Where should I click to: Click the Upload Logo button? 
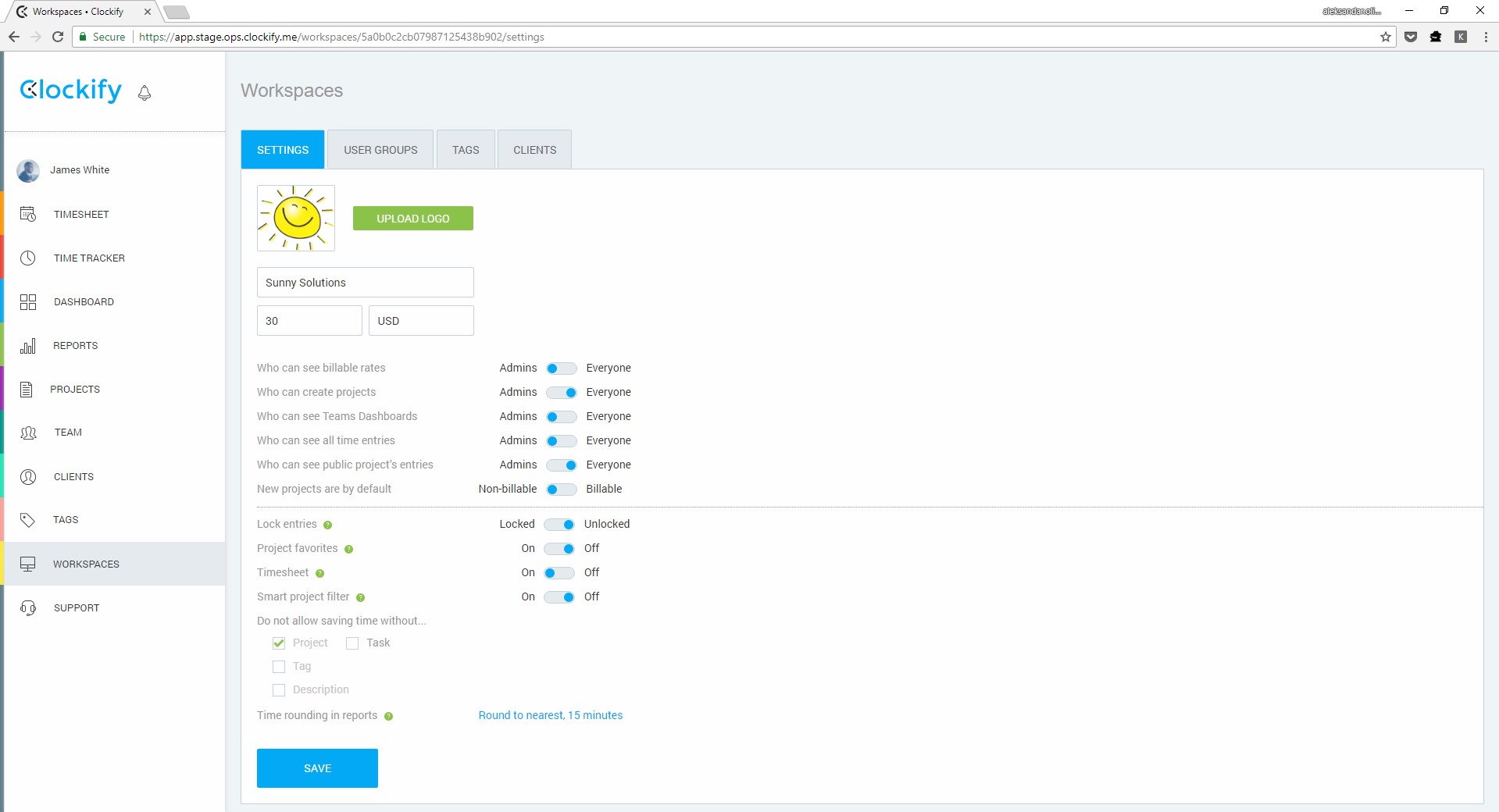pyautogui.click(x=412, y=219)
